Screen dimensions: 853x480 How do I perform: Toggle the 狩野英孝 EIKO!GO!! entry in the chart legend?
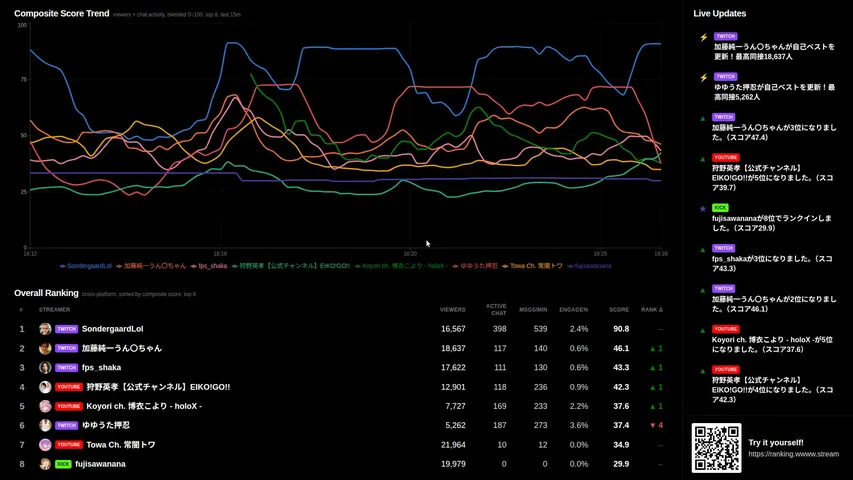290,266
